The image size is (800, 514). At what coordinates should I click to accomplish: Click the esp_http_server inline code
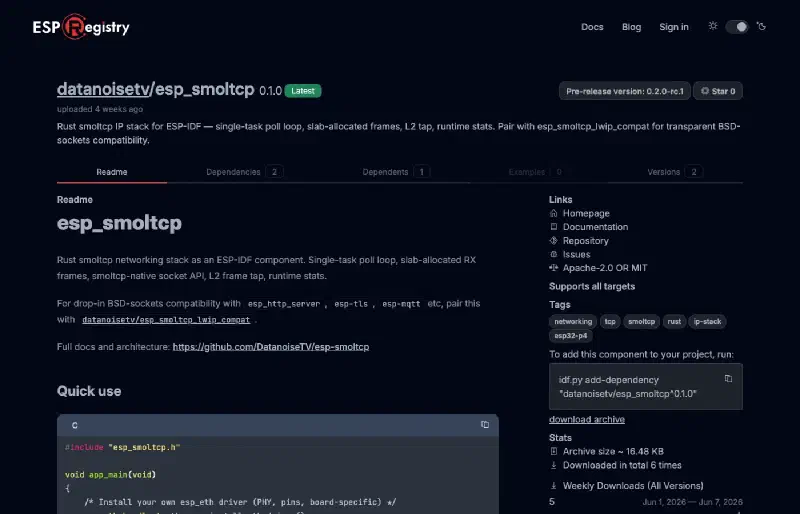284,304
